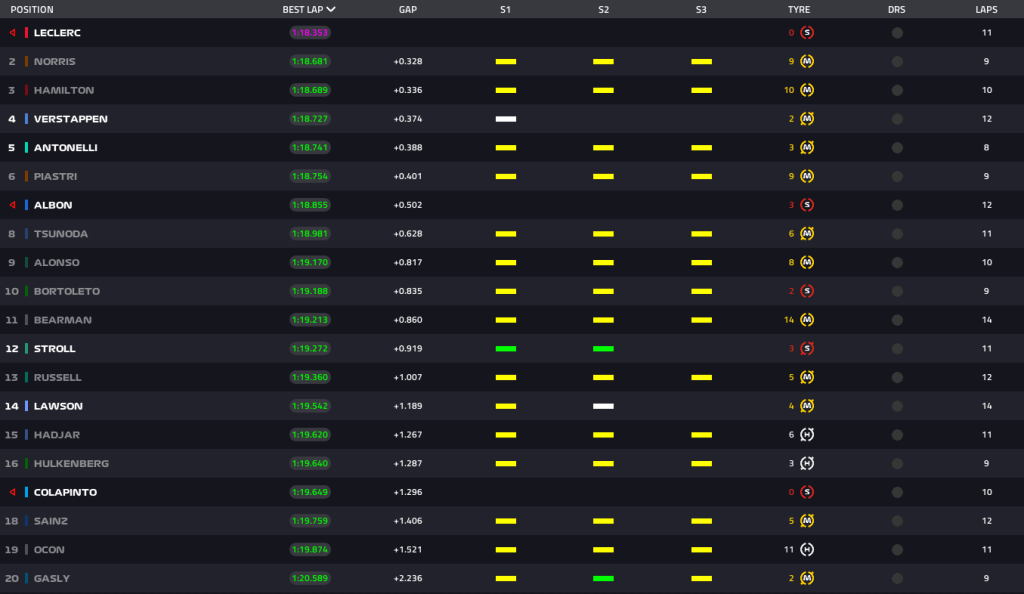Click the red pit arrow beside Leclerc

[x=12, y=33]
